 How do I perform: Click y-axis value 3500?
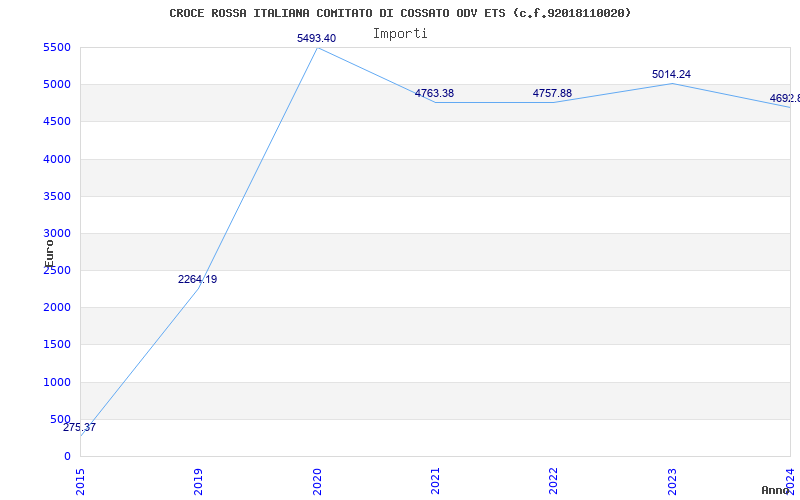coord(57,196)
